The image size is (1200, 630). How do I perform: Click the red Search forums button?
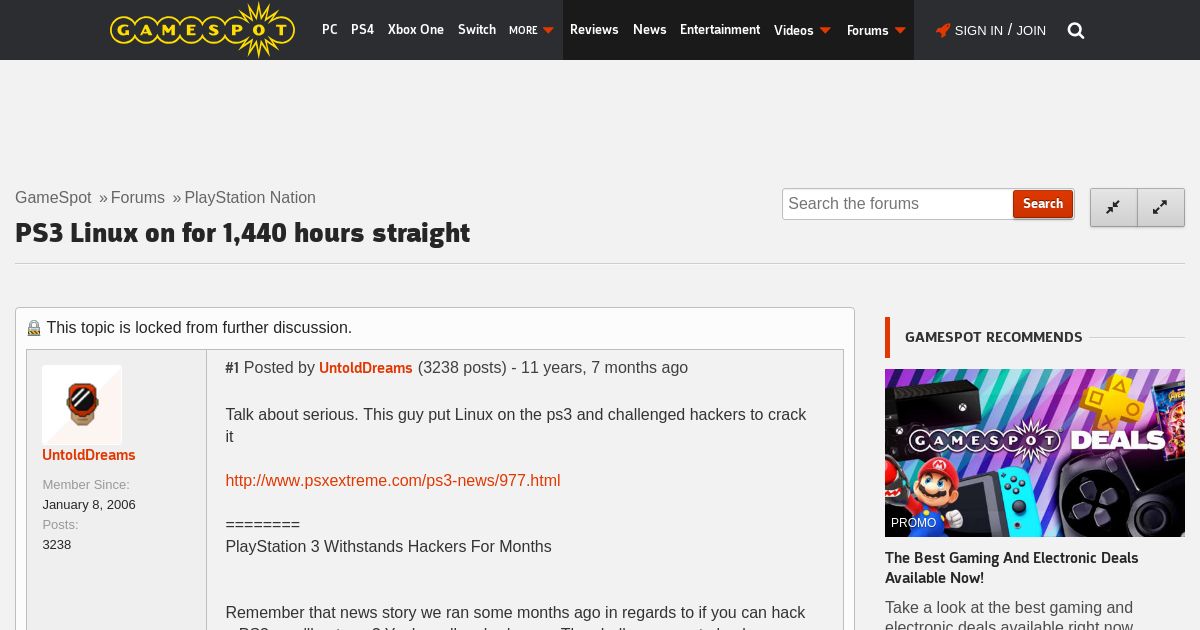(x=1043, y=204)
